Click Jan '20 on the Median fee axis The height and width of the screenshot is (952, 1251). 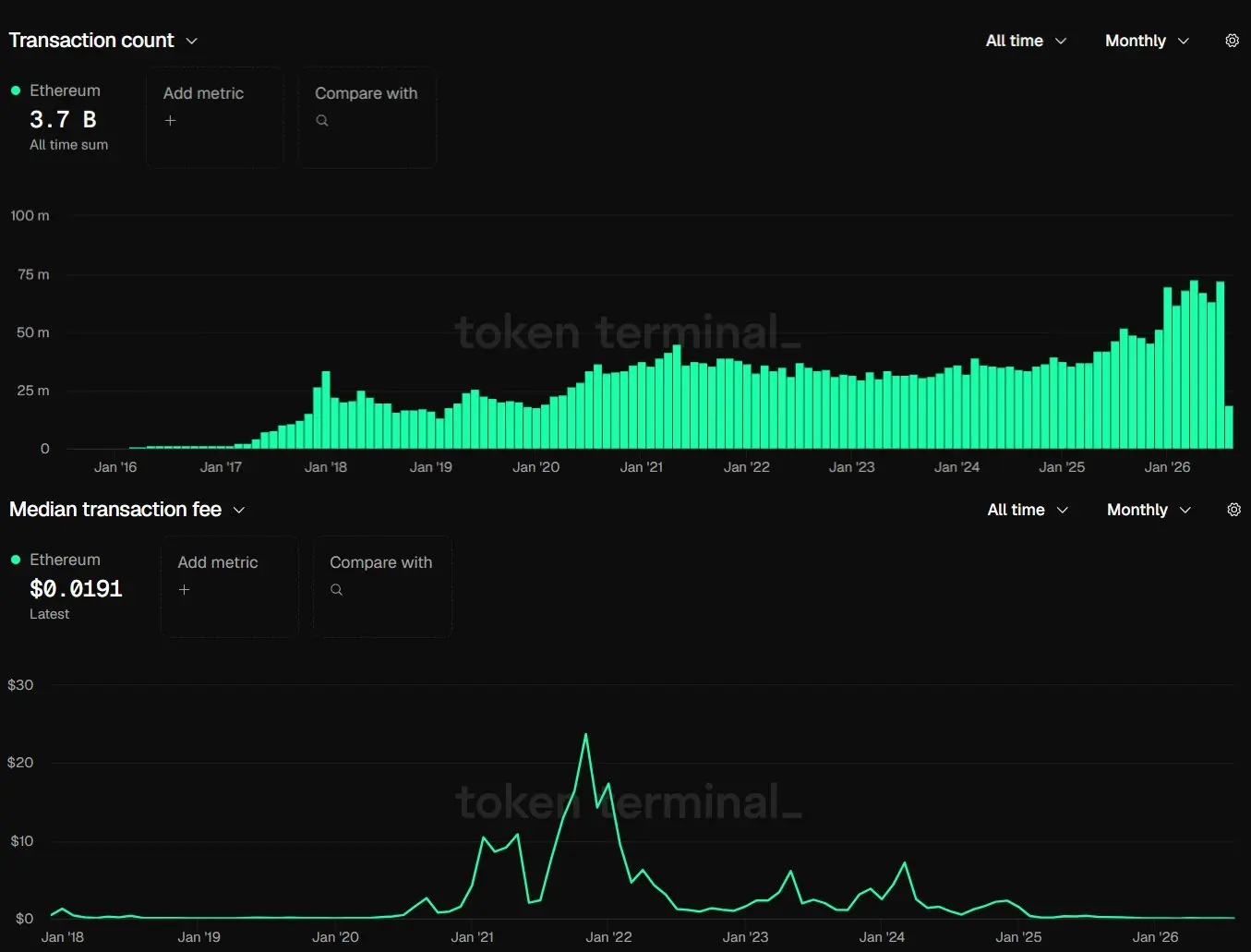336,937
